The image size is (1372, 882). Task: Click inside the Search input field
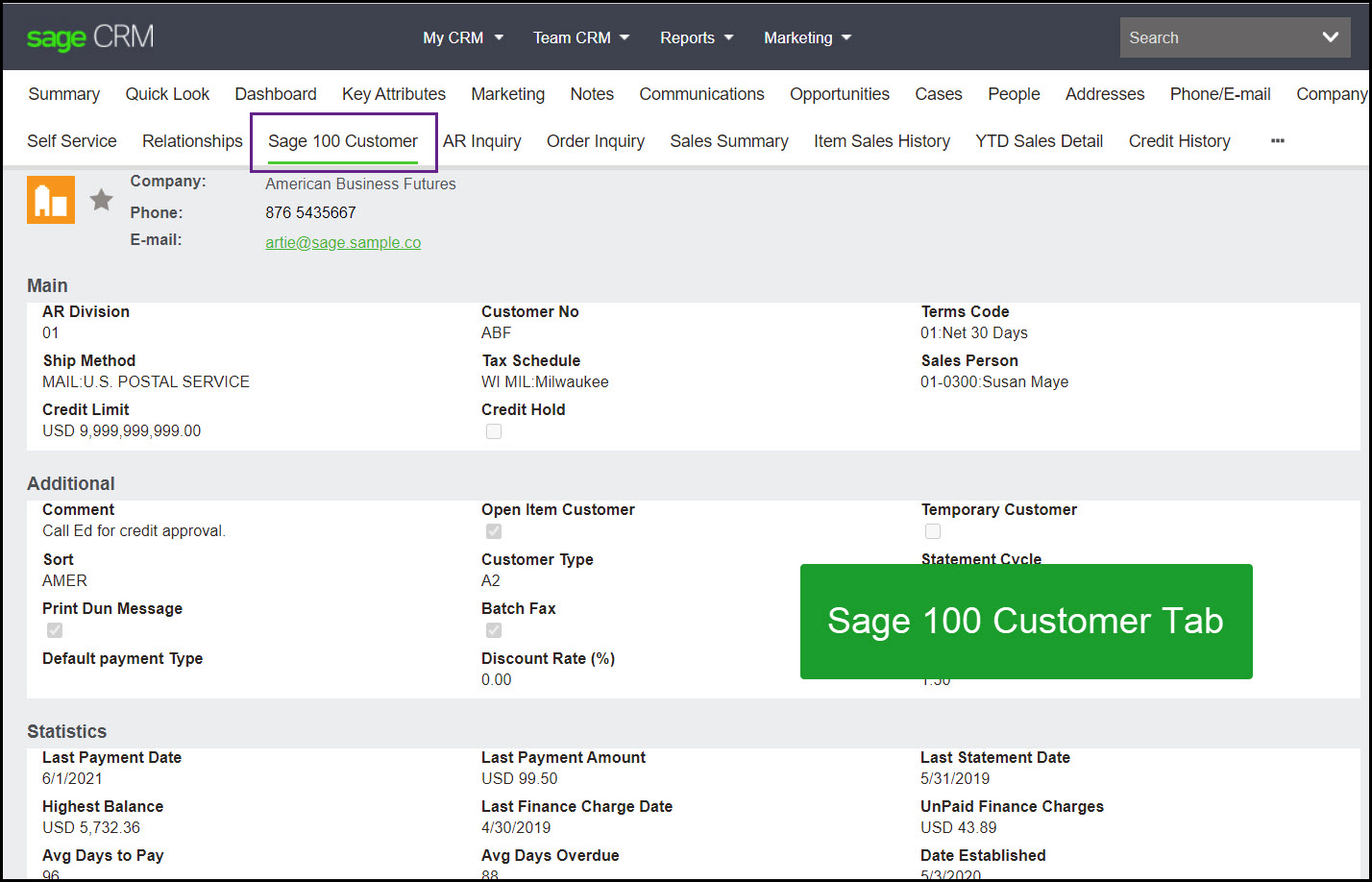[x=1211, y=37]
